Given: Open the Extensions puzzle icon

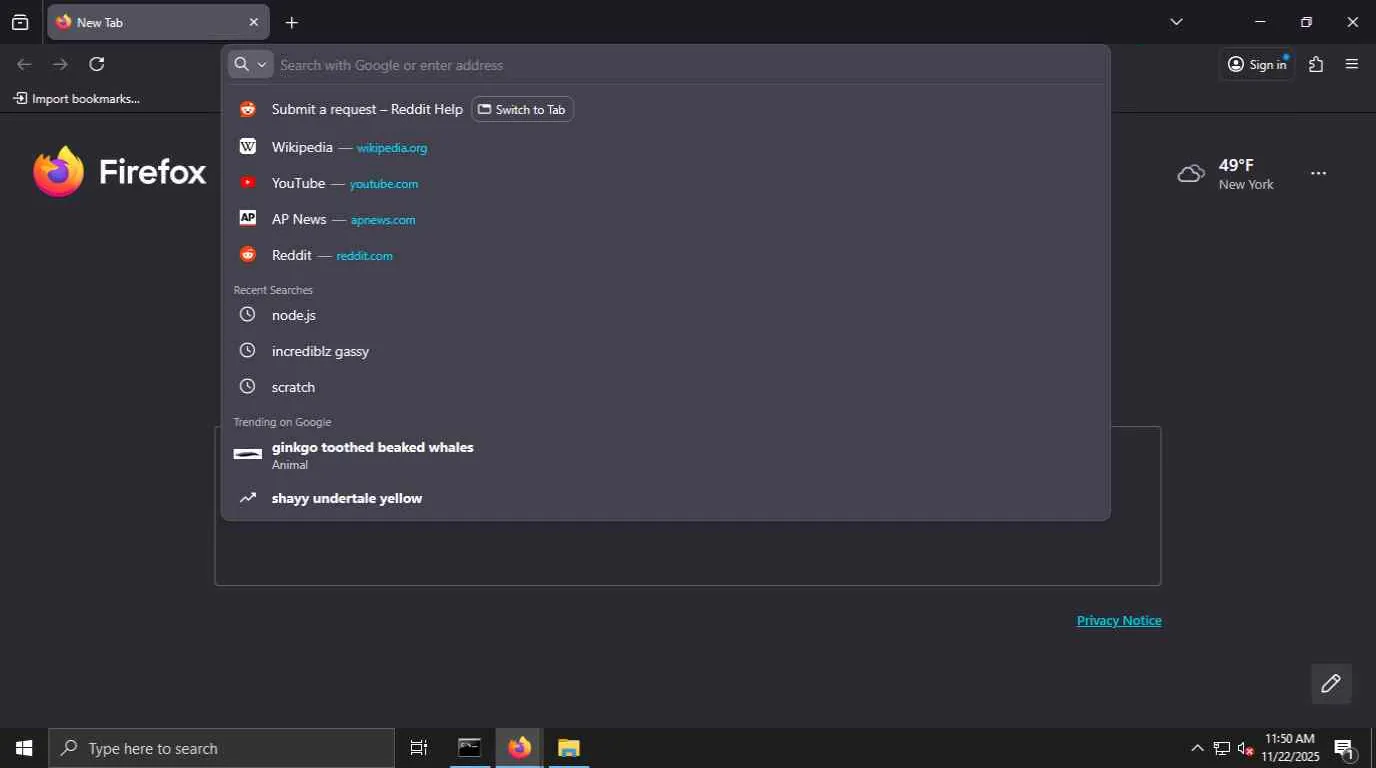Looking at the screenshot, I should coord(1316,64).
